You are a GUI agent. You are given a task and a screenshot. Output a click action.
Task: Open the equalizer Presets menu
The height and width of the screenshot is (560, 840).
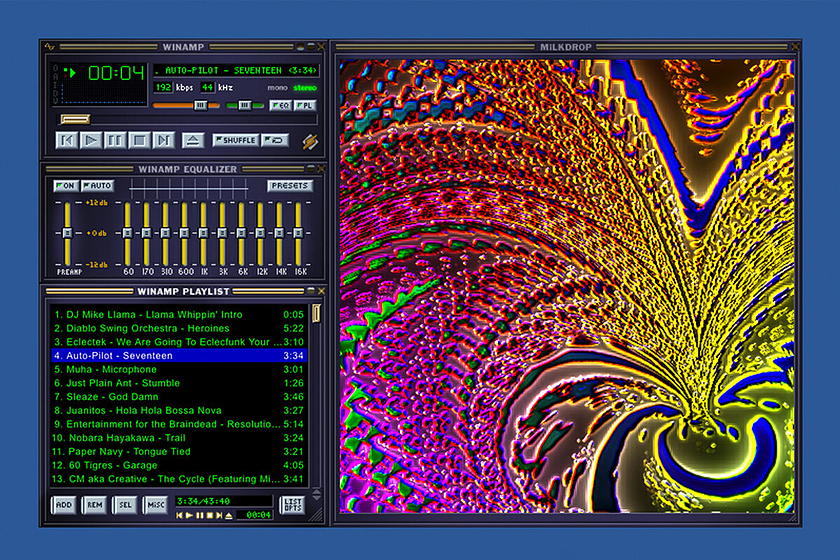pyautogui.click(x=289, y=186)
